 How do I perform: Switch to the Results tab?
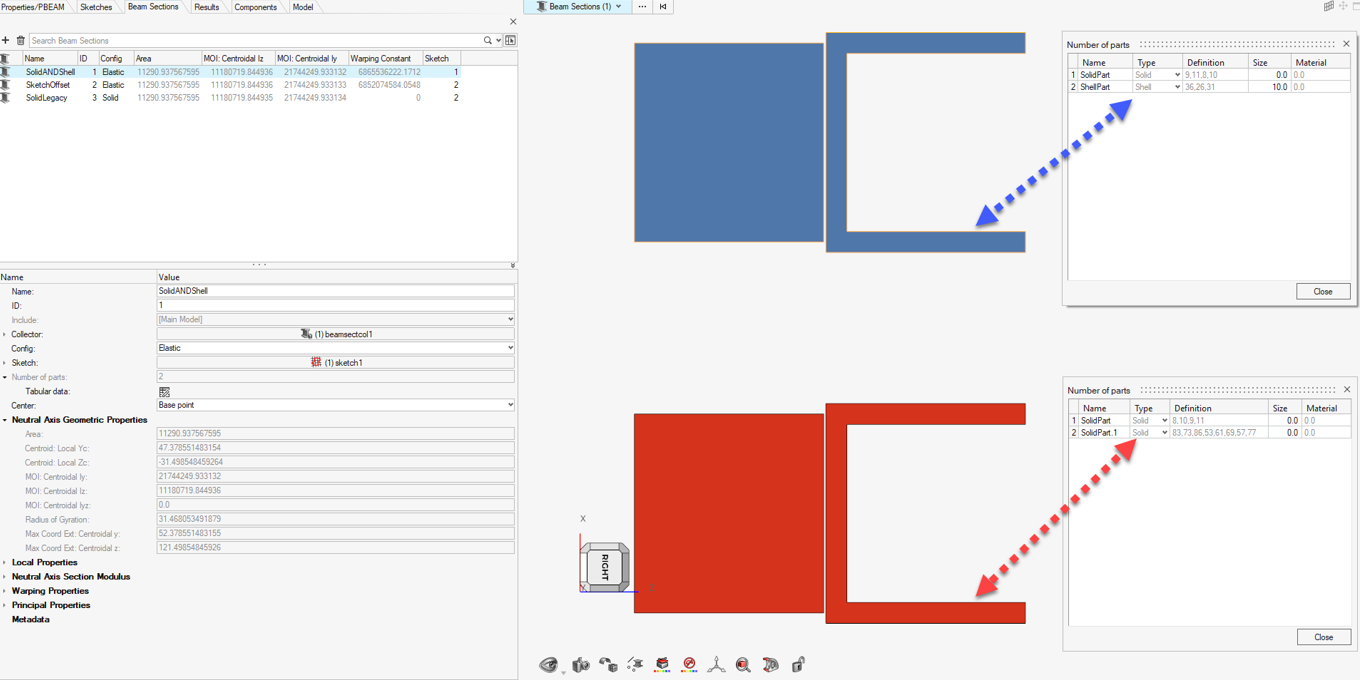pyautogui.click(x=206, y=7)
